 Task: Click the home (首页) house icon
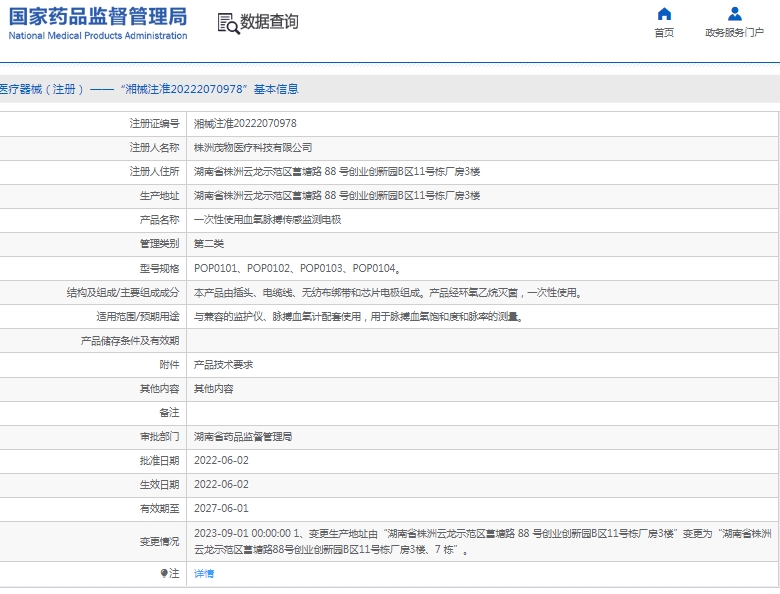point(664,14)
